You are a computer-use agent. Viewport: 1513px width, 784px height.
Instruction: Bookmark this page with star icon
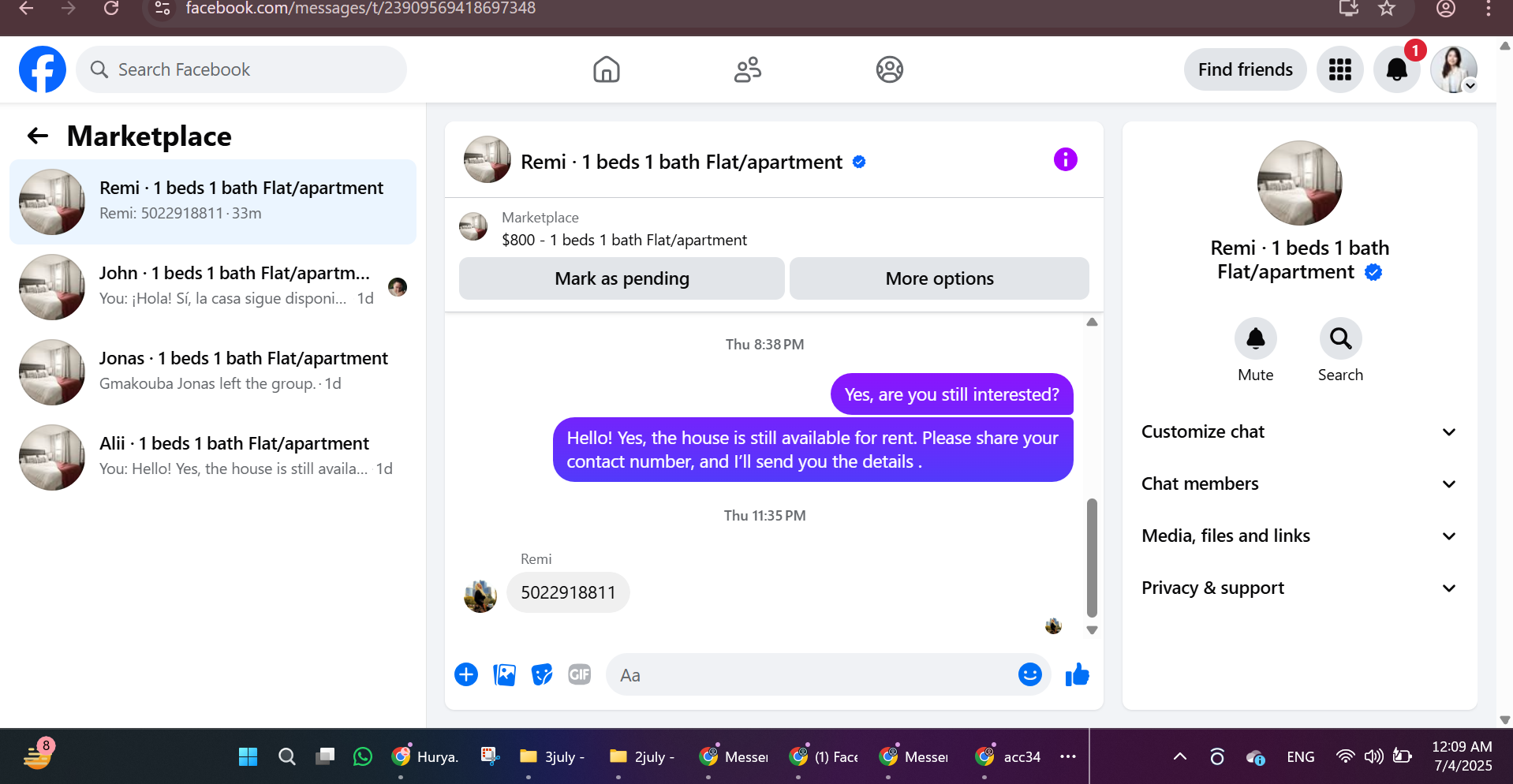pos(1387,8)
